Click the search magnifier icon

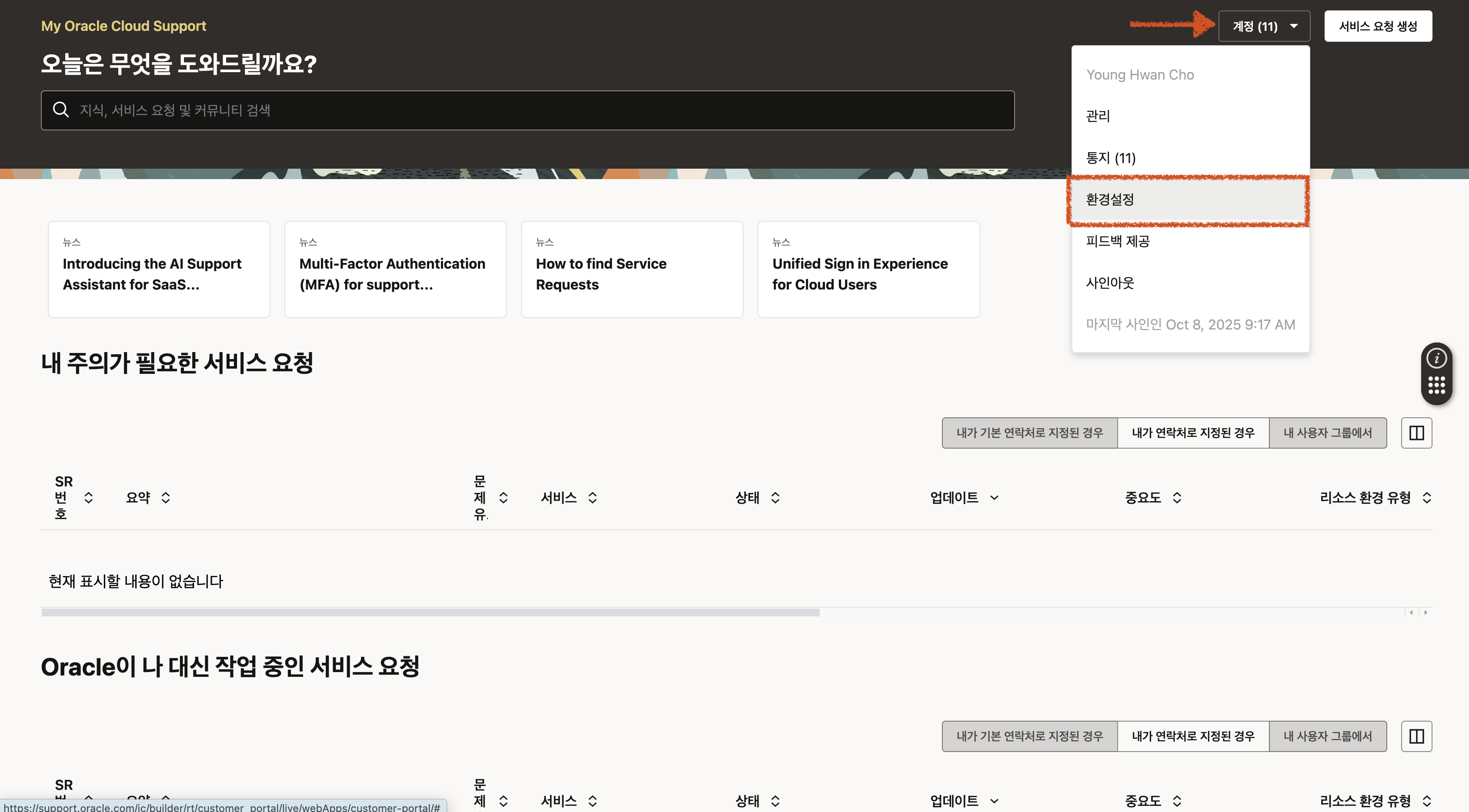[60, 110]
